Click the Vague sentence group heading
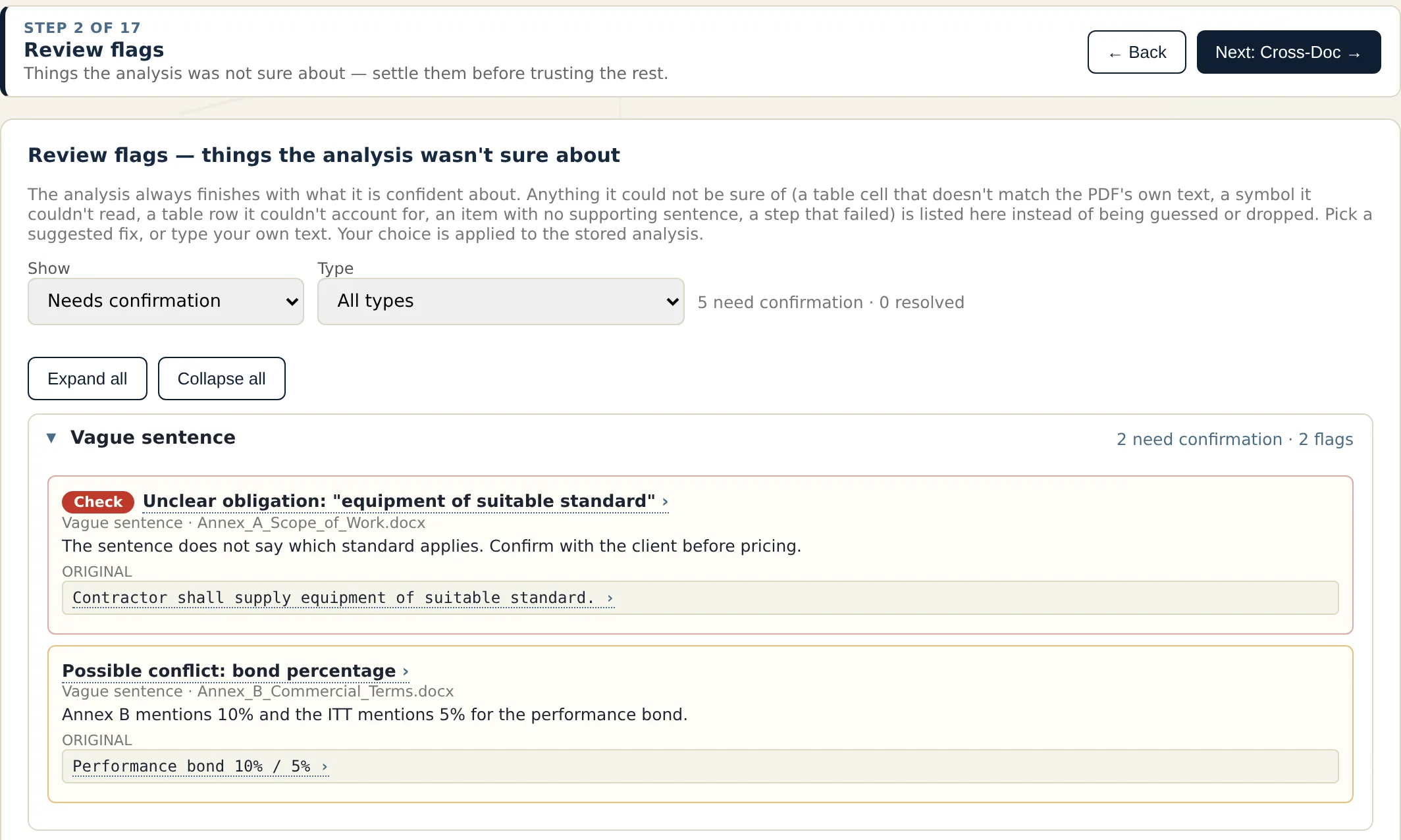This screenshot has height=840, width=1401. (x=153, y=438)
